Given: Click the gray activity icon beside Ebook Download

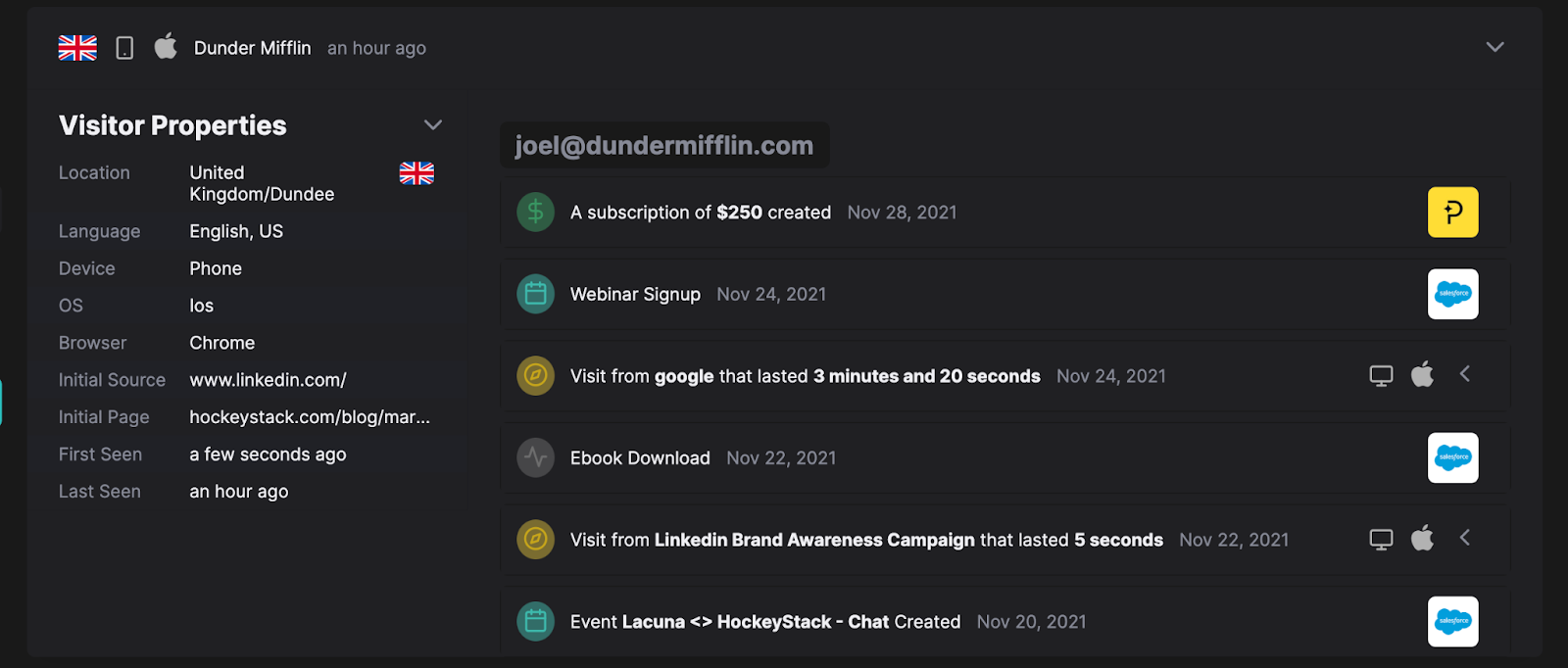Looking at the screenshot, I should 535,457.
